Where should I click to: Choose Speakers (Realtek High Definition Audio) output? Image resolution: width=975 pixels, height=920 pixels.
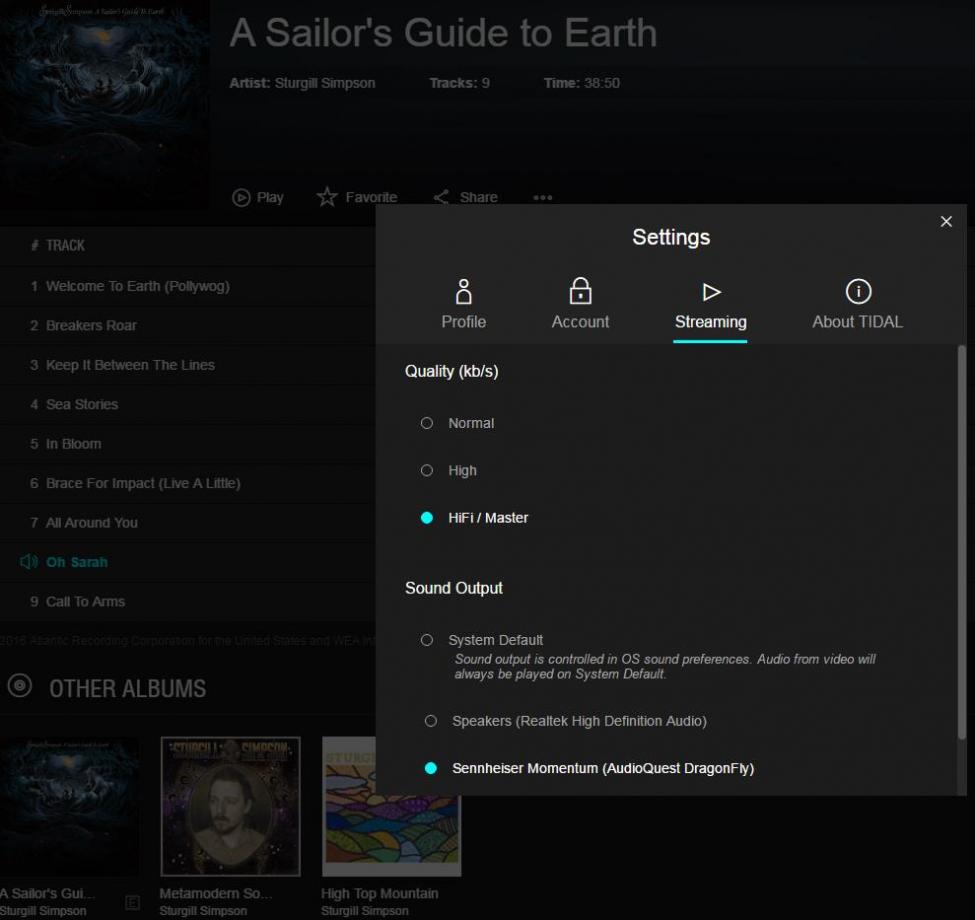[x=430, y=721]
